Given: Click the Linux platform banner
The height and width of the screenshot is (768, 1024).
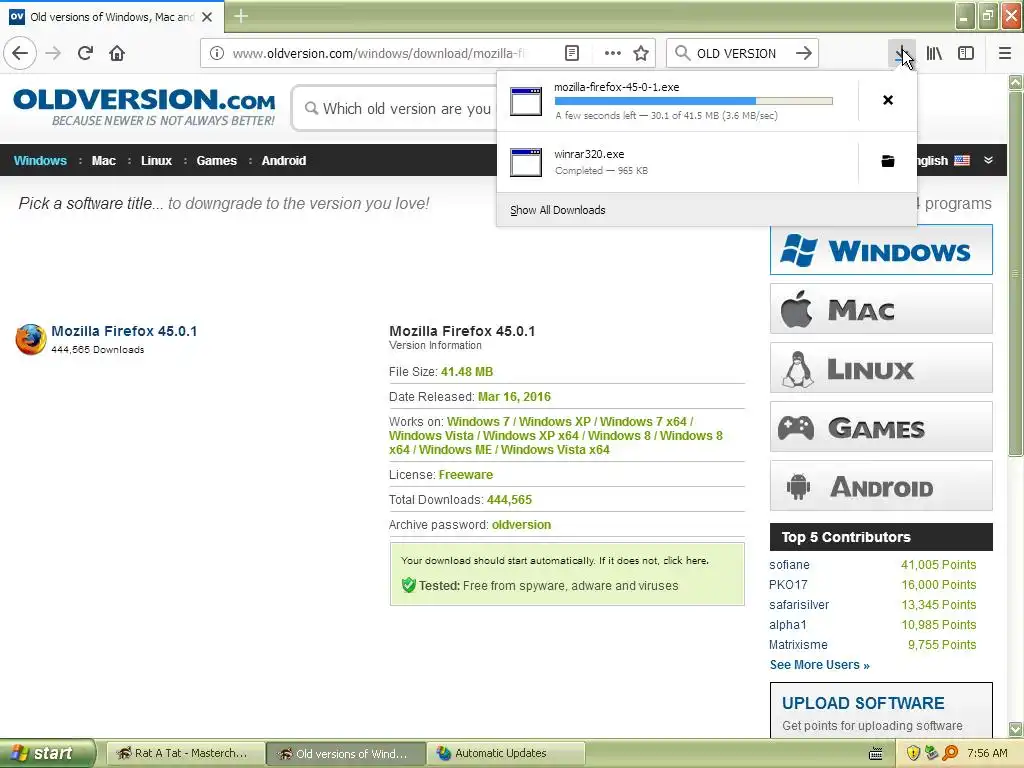Looking at the screenshot, I should (x=881, y=368).
